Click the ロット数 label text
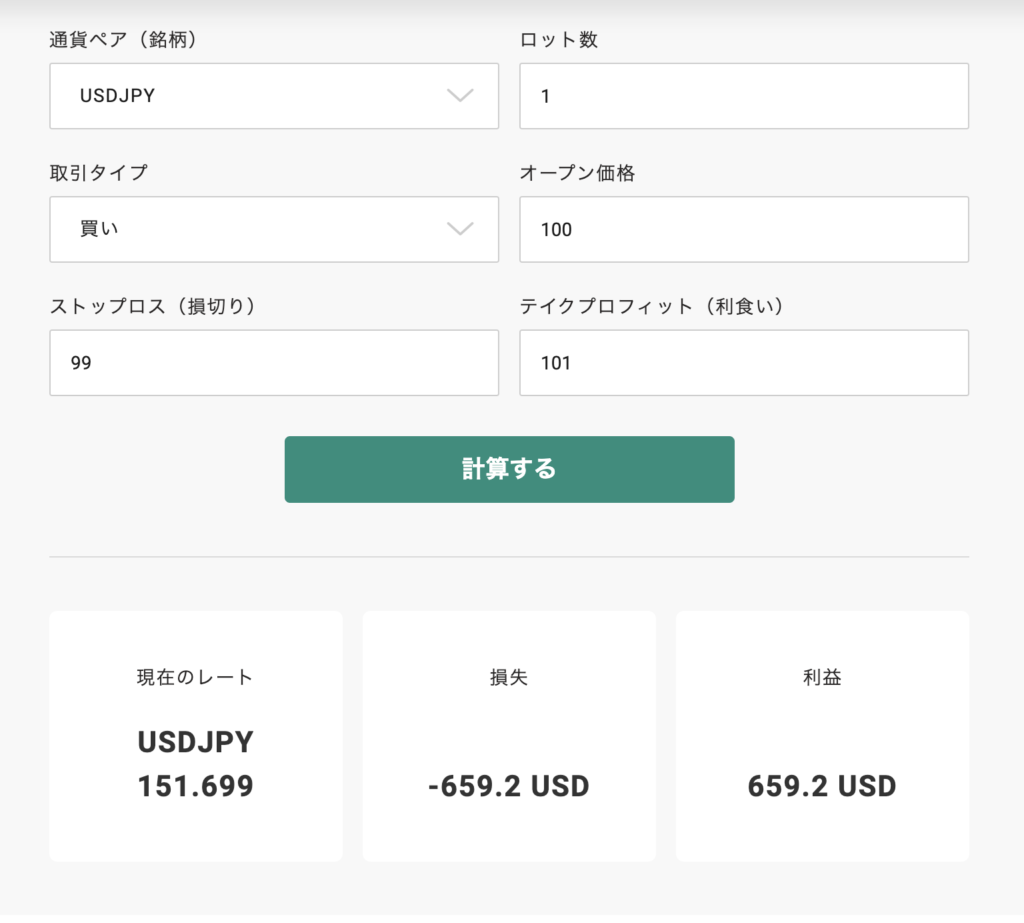The height and width of the screenshot is (923, 1024). (559, 40)
